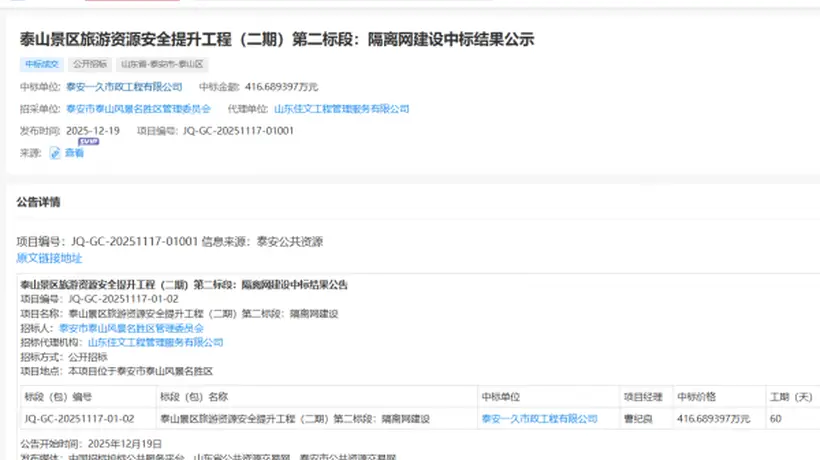Image resolution: width=820 pixels, height=460 pixels.
Task: Click the 山东省-泰安市-泰山区 region tag
Action: pyautogui.click(x=162, y=64)
